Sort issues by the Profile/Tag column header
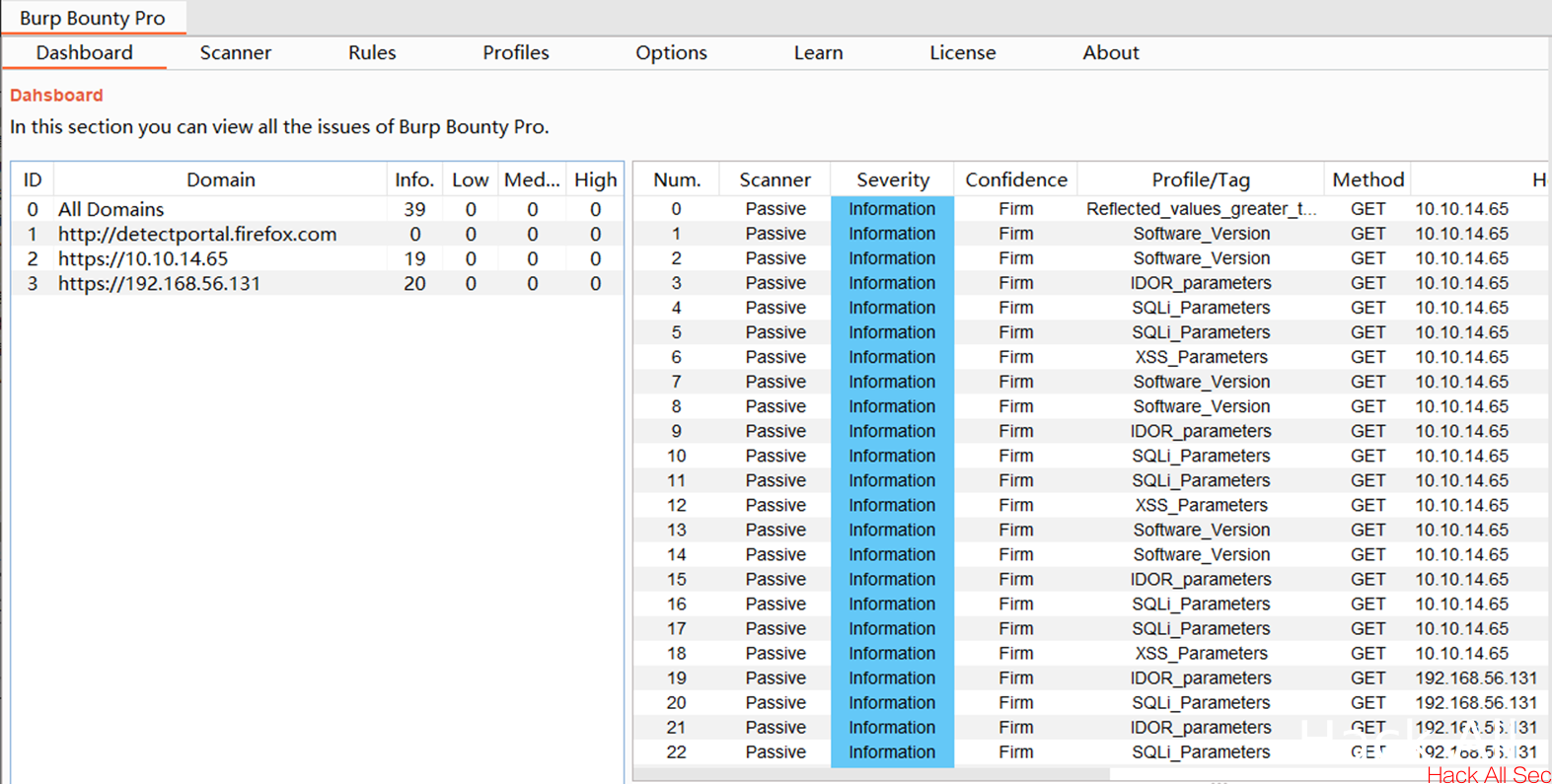Viewport: 1552px width, 784px height. (x=1201, y=179)
